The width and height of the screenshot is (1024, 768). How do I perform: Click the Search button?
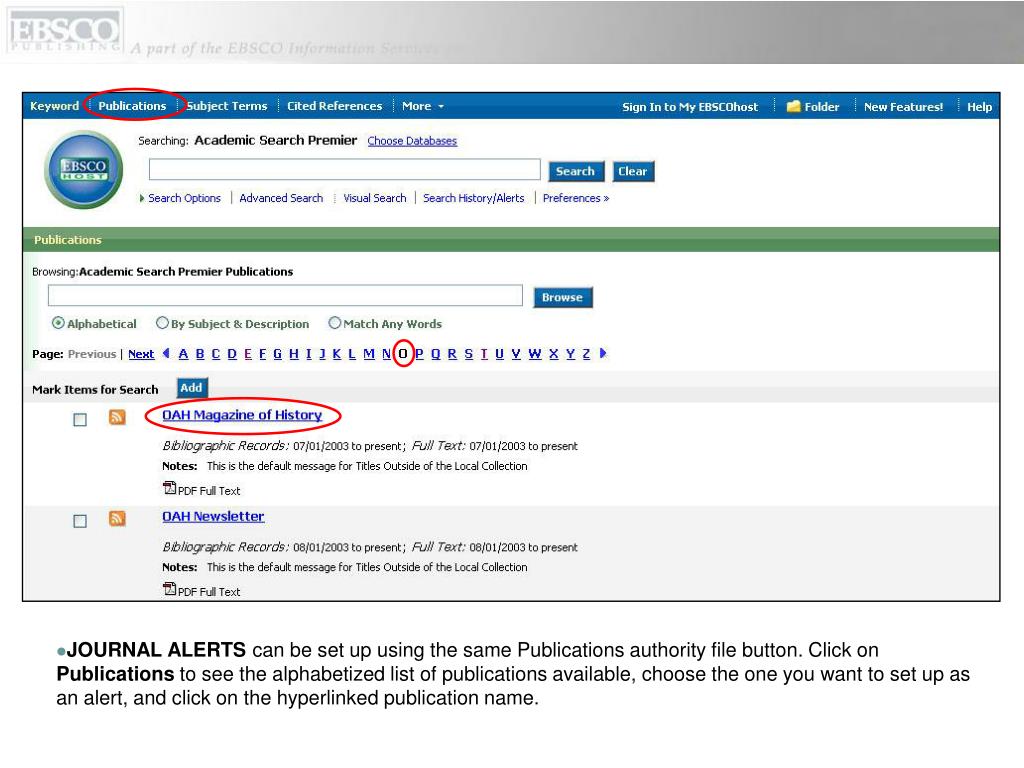(x=576, y=171)
